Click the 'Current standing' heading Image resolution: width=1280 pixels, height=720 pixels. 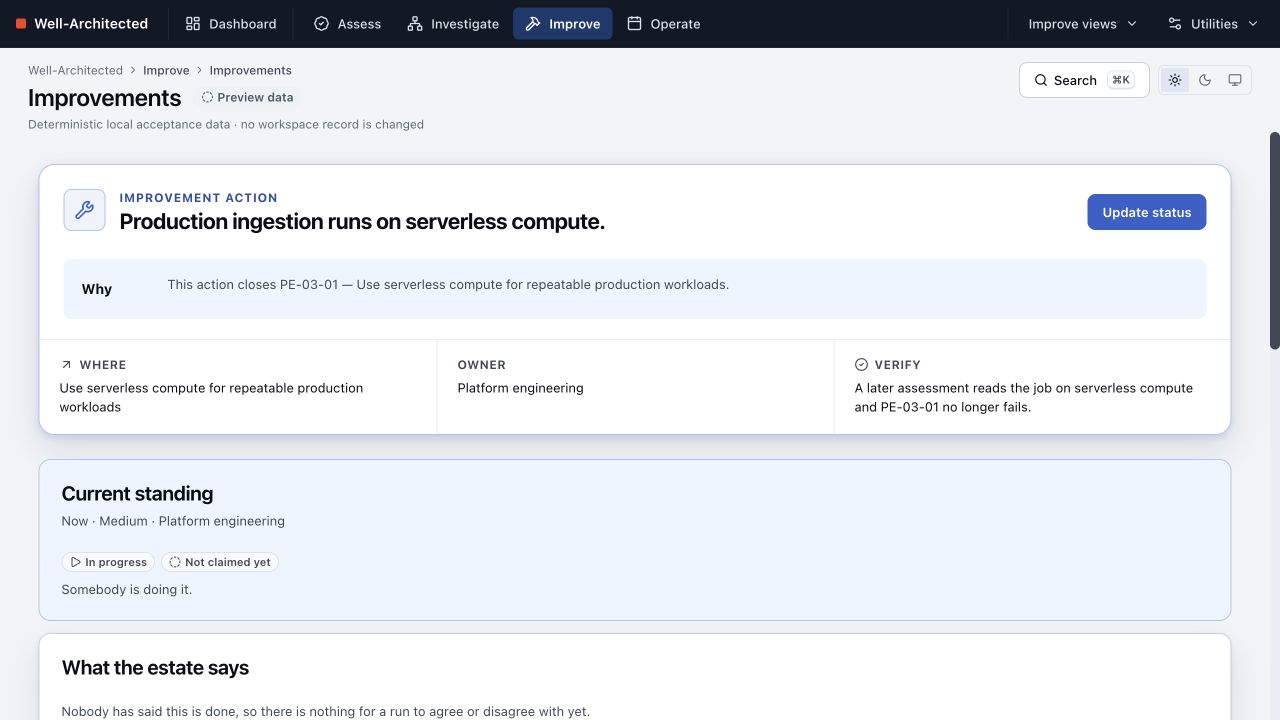pyautogui.click(x=137, y=494)
